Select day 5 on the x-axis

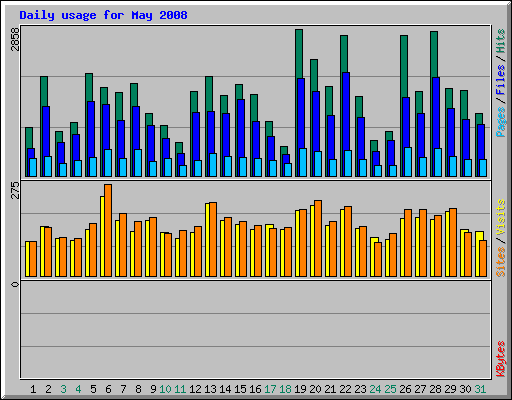click(93, 389)
